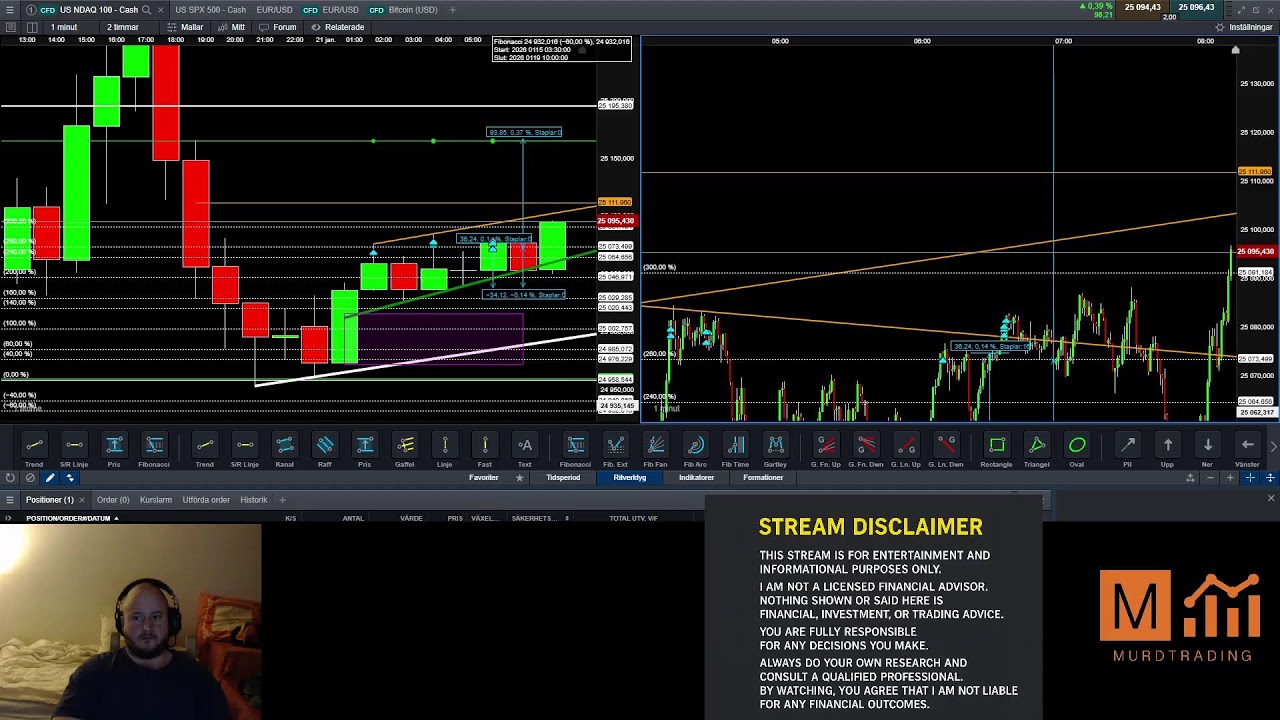This screenshot has width=1280, height=720.
Task: Open the Kurslarm tab
Action: click(x=156, y=500)
